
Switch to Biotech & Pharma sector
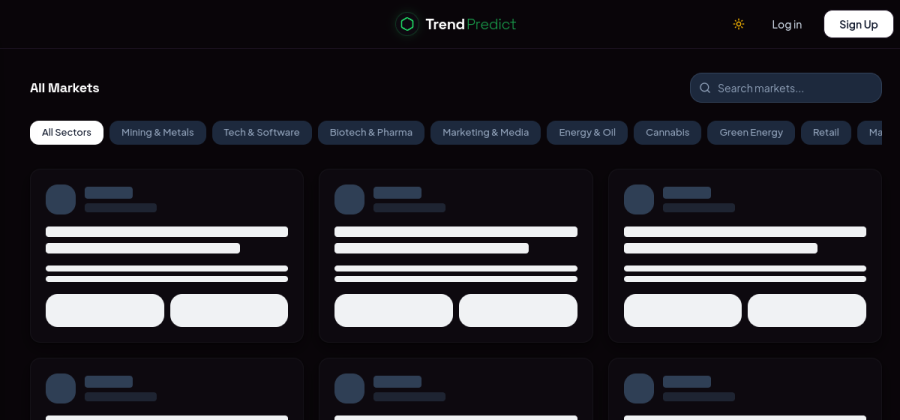point(371,132)
